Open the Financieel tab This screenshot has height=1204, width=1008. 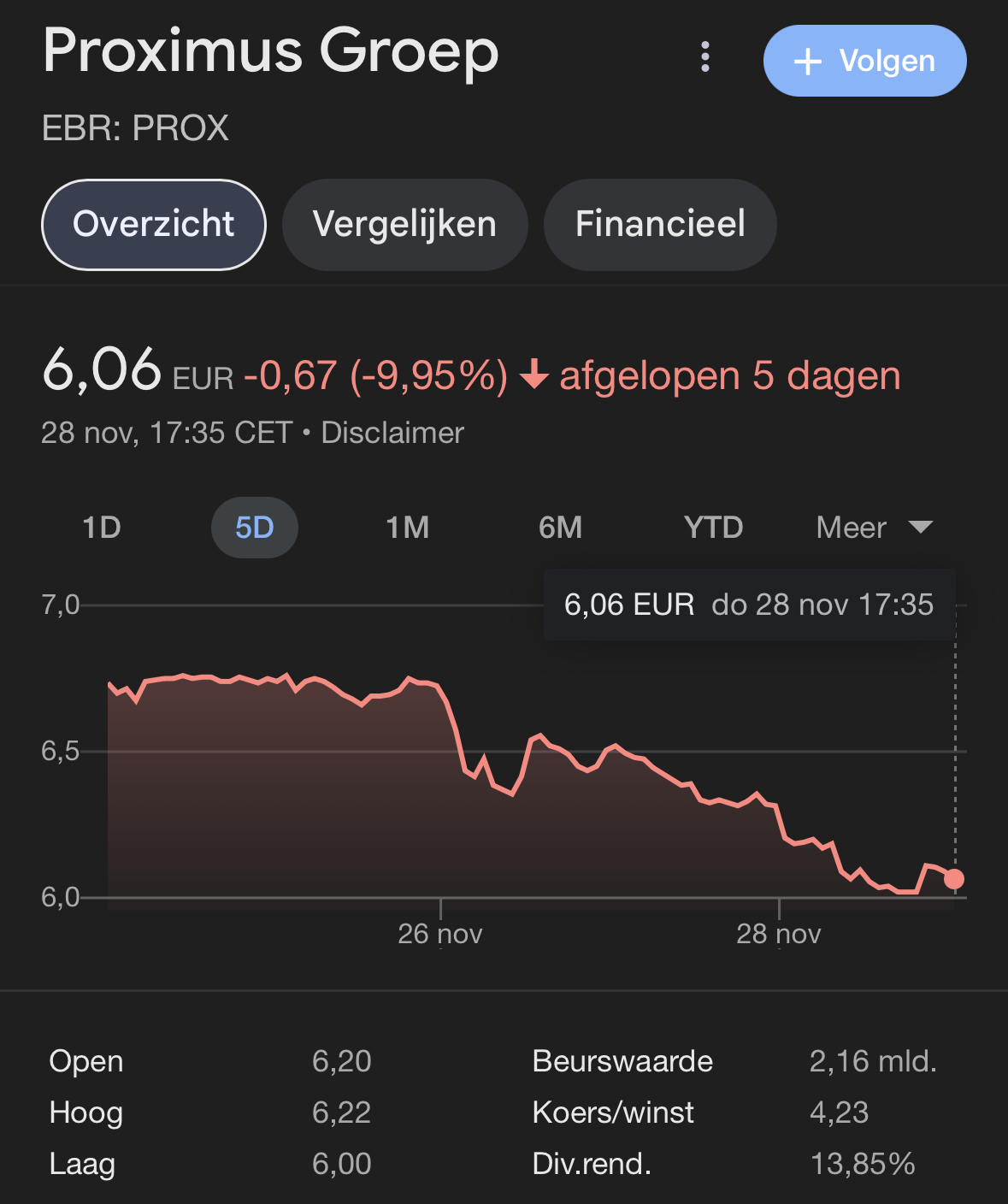pos(660,224)
